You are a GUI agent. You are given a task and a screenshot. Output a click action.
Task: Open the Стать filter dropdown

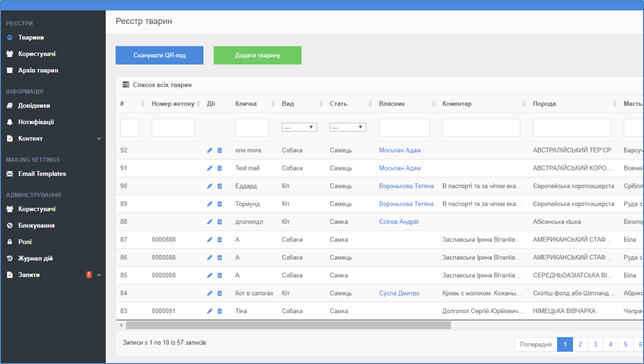[x=347, y=127]
